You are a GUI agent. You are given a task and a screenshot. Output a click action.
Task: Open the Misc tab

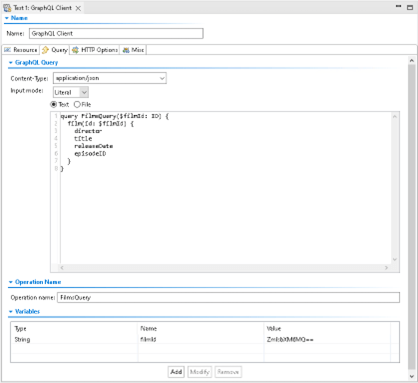pyautogui.click(x=133, y=50)
